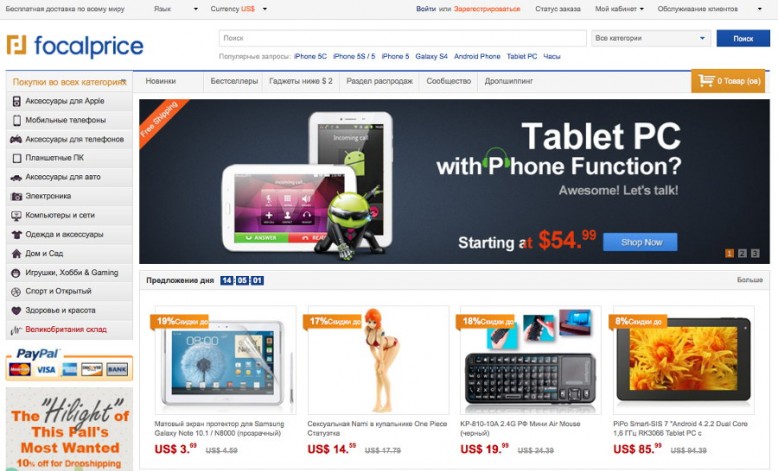The width and height of the screenshot is (778, 471).
Task: Choose the gamepad phone accessories icon
Action: tap(16, 139)
